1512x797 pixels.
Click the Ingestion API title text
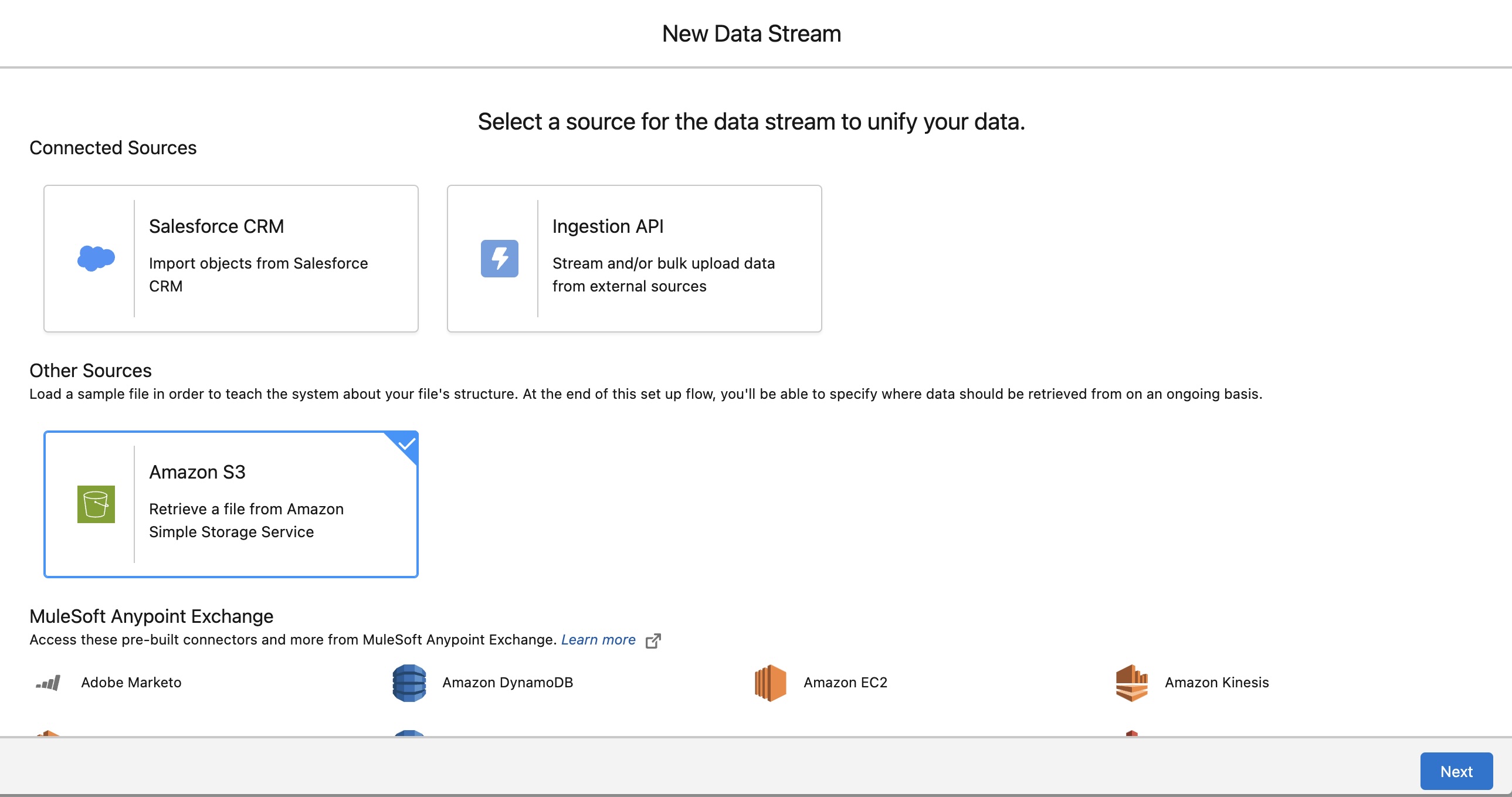[608, 226]
